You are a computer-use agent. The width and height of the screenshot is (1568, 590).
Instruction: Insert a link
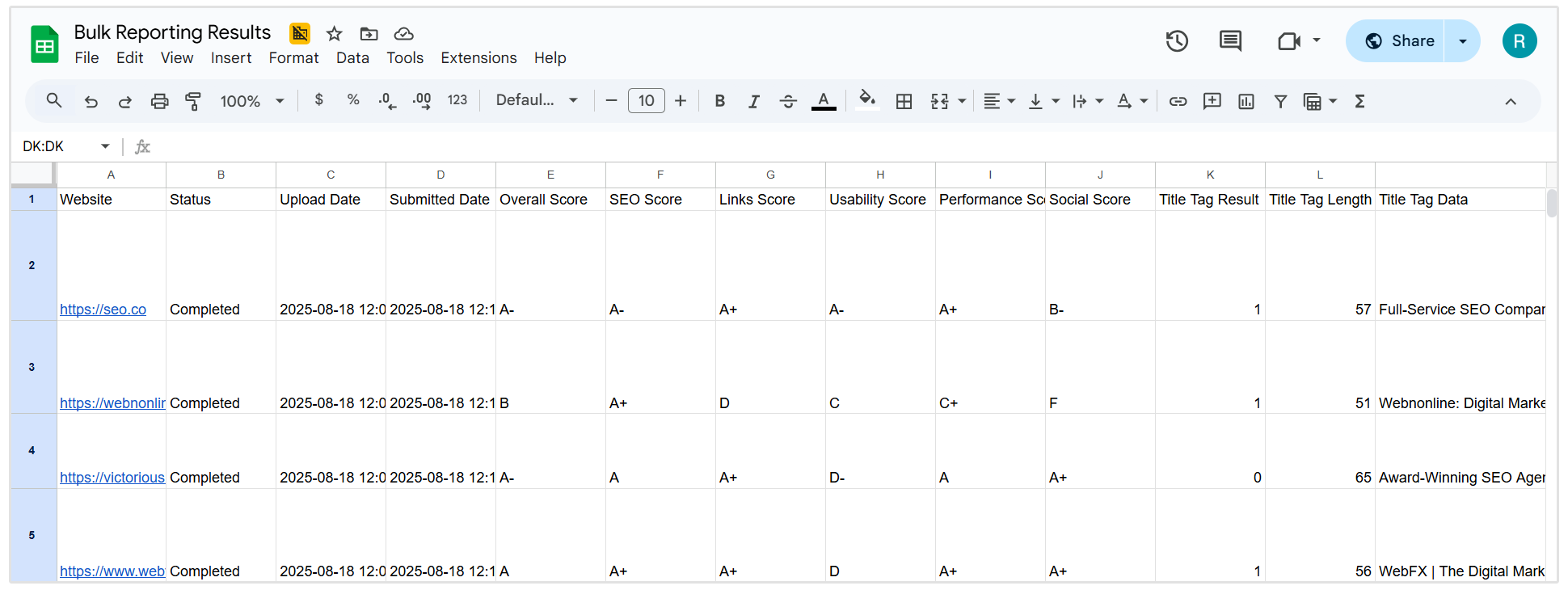pyautogui.click(x=1178, y=101)
